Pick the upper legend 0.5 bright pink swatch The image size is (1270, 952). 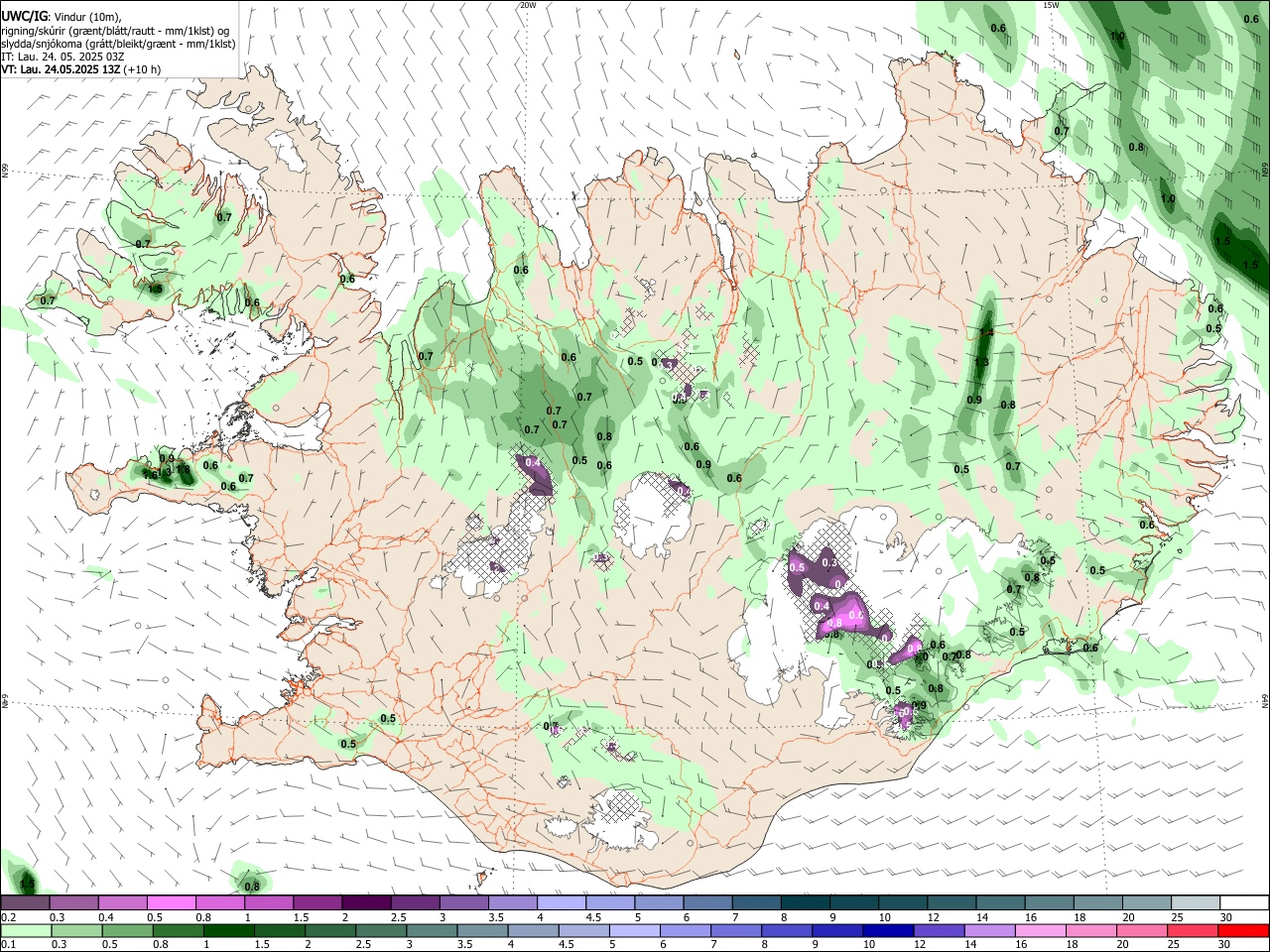pos(171,902)
